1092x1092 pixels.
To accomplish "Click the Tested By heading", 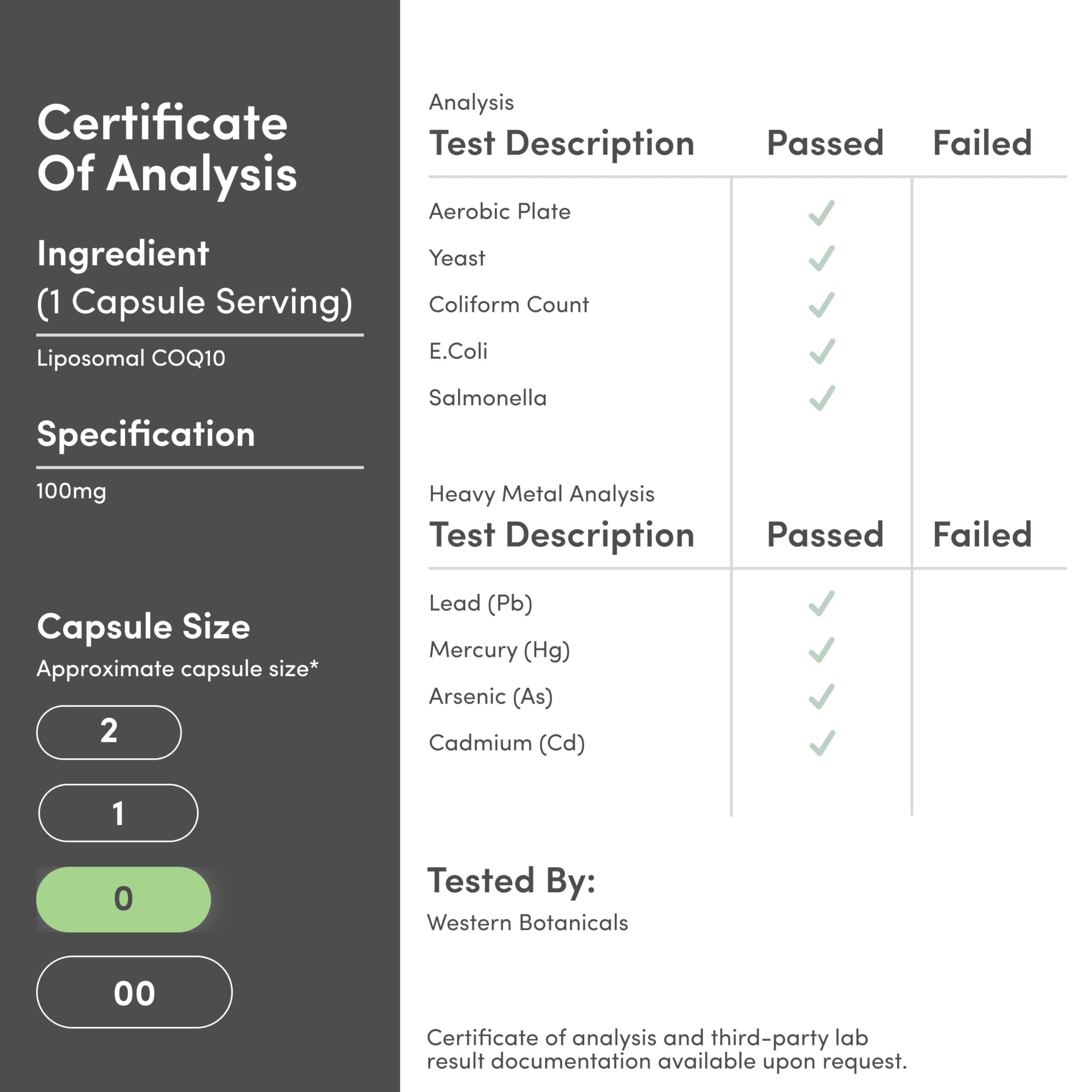I will tap(511, 880).
